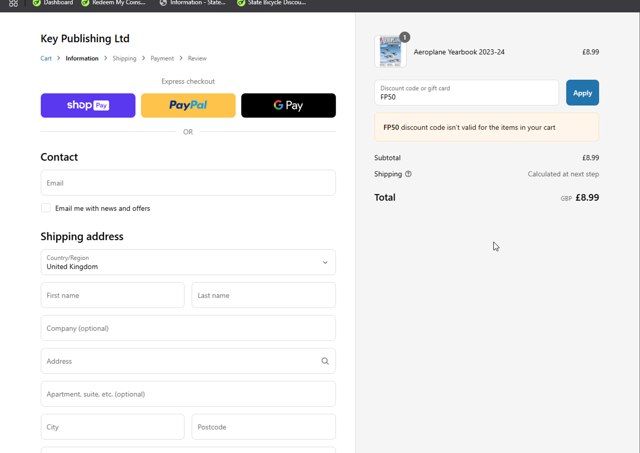The height and width of the screenshot is (453, 640).
Task: Enable Email me with news and offers
Action: pos(46,208)
